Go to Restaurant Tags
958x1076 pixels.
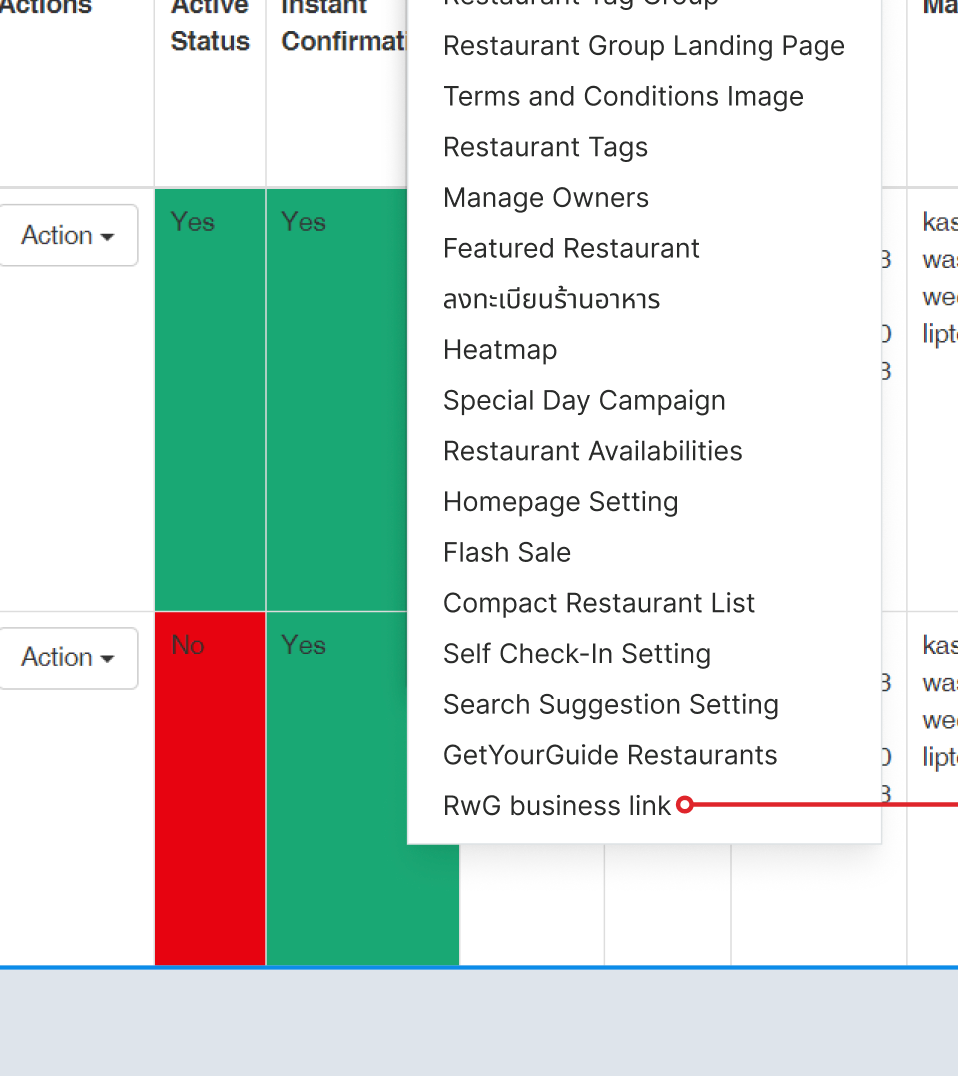(x=545, y=148)
